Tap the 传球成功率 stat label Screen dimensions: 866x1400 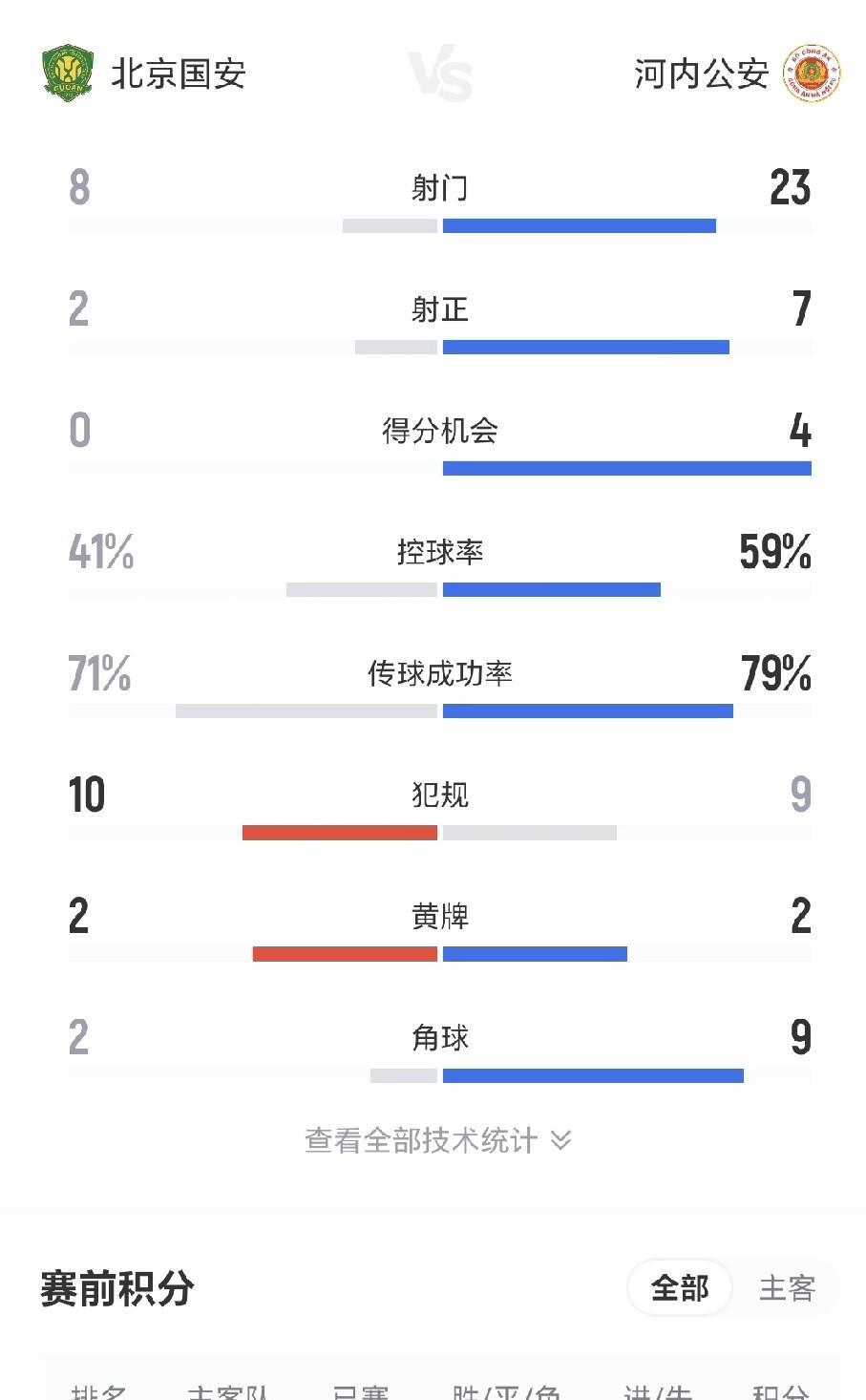coord(440,673)
